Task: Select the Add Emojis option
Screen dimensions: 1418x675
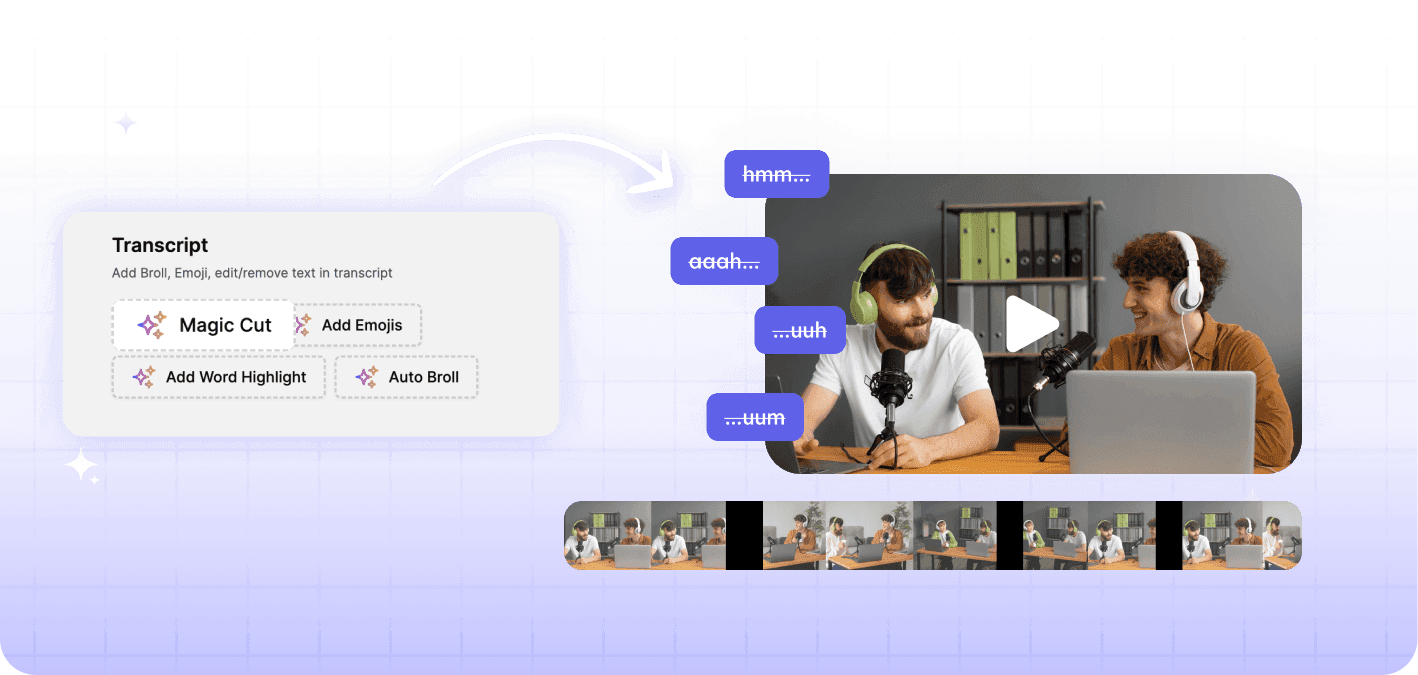Action: coord(358,325)
